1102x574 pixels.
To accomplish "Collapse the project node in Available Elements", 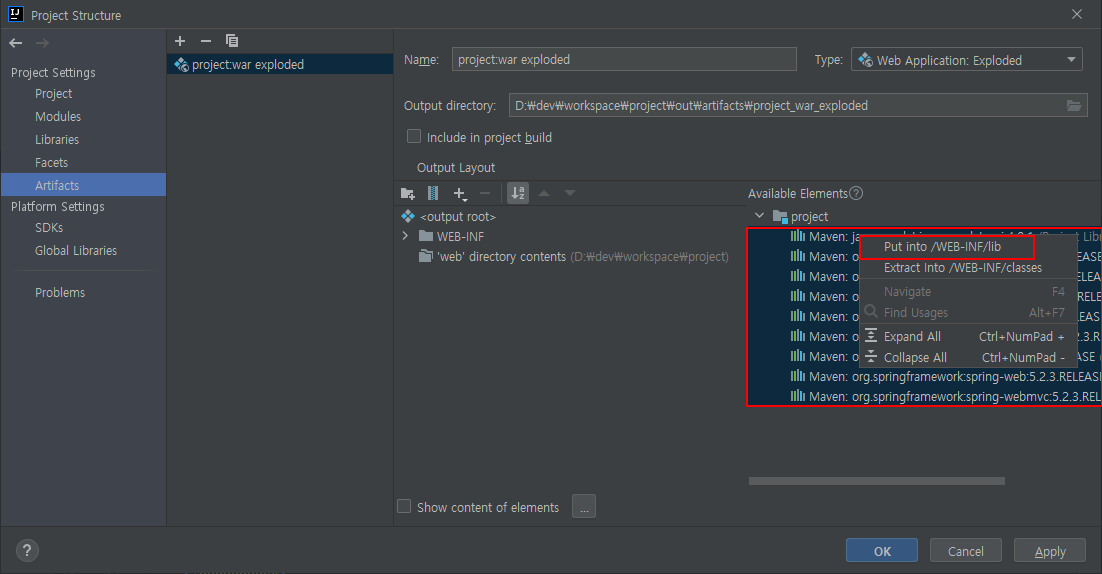I will point(760,216).
